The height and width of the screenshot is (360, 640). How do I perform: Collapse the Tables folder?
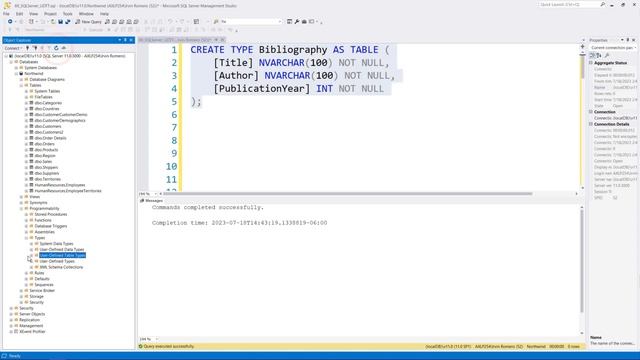[21, 85]
